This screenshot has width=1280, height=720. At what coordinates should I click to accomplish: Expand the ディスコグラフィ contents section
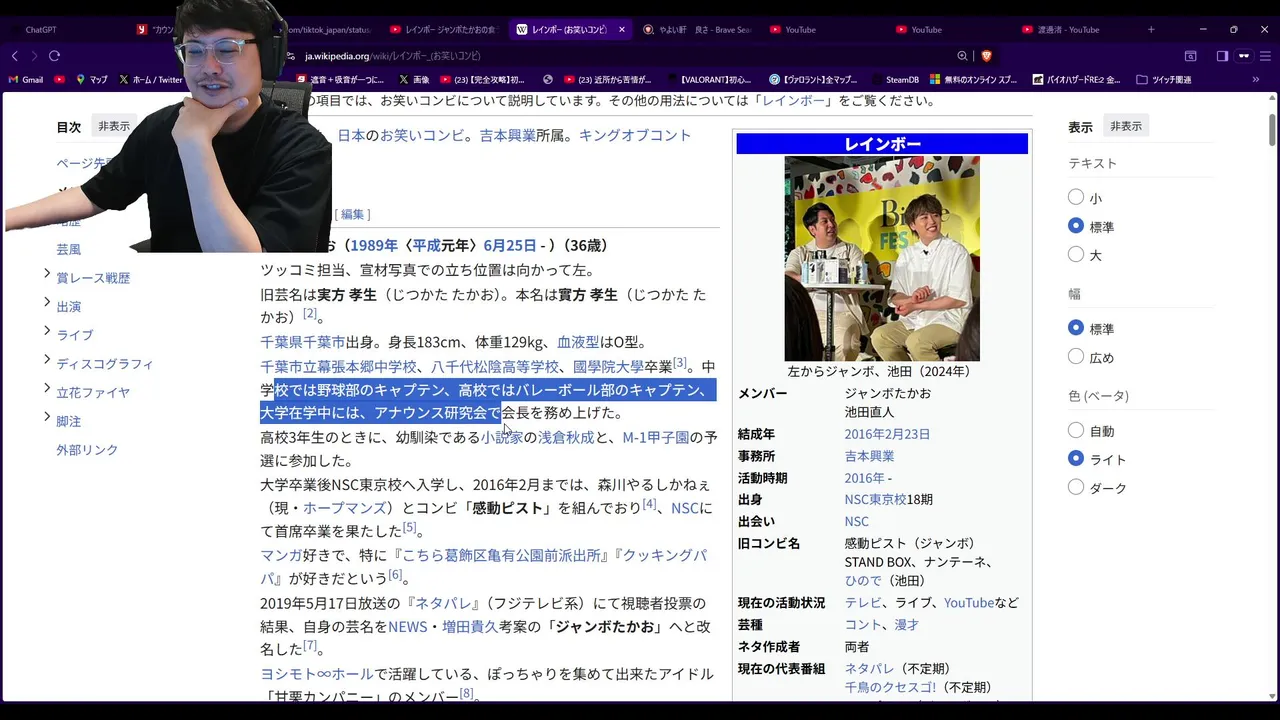[47, 360]
